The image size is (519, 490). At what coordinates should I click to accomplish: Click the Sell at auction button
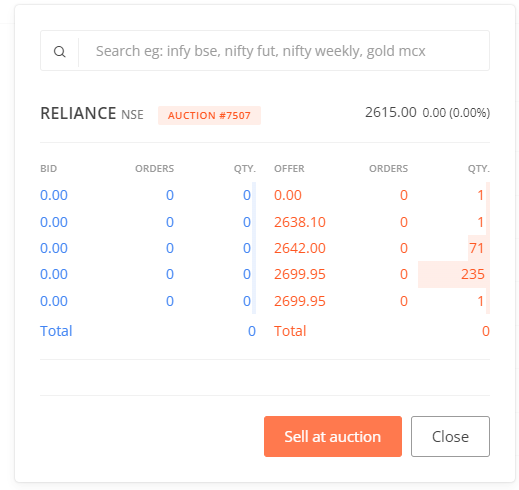coord(333,436)
